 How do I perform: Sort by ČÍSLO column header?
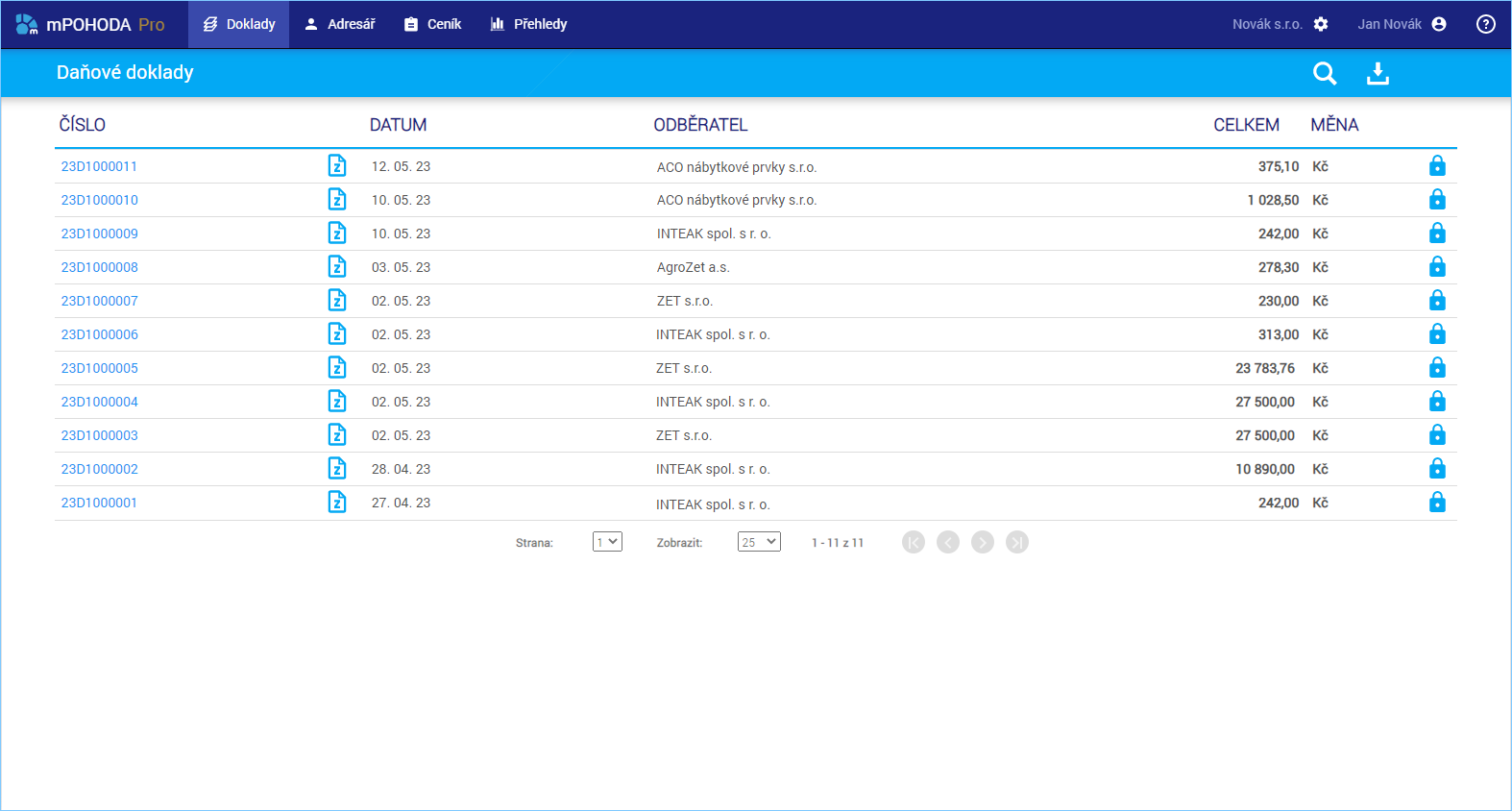[83, 125]
